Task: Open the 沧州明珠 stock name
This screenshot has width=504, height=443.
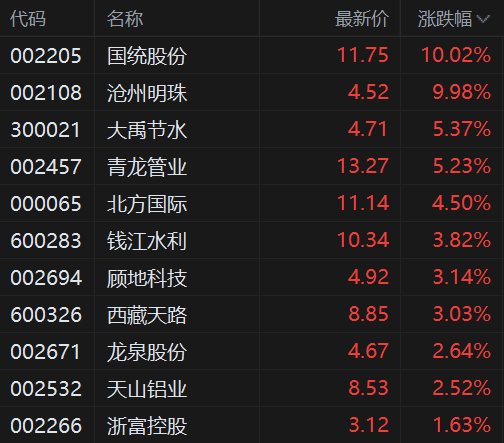Action: pyautogui.click(x=147, y=93)
